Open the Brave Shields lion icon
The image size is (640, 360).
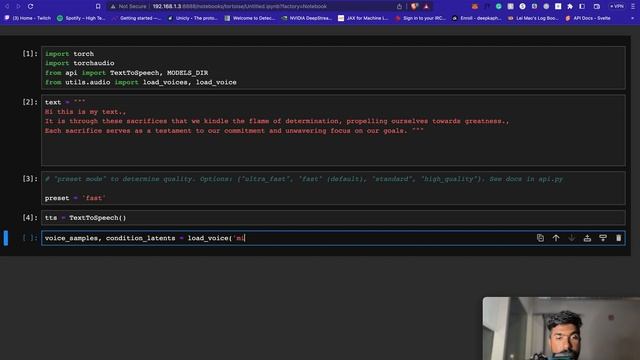pyautogui.click(x=414, y=6)
